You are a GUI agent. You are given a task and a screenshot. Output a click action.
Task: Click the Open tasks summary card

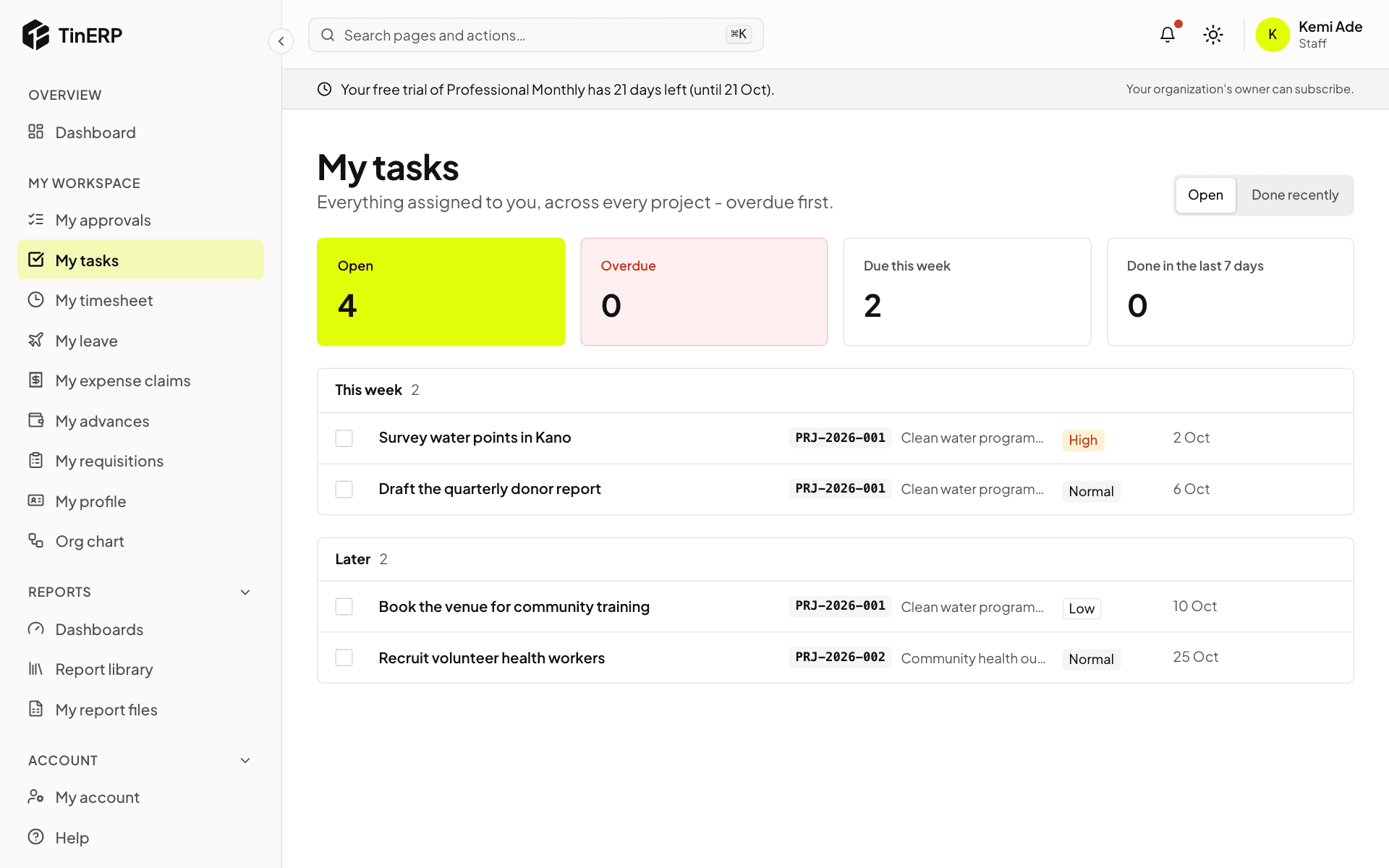coord(441,292)
